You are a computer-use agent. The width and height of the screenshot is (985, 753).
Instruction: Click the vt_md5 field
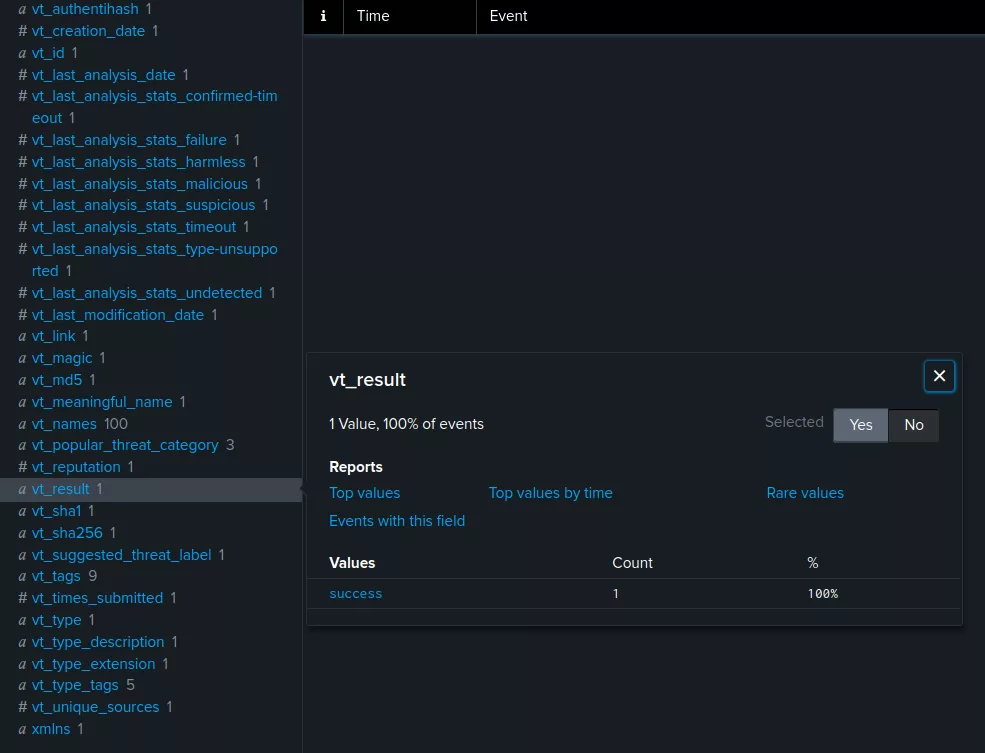(57, 380)
